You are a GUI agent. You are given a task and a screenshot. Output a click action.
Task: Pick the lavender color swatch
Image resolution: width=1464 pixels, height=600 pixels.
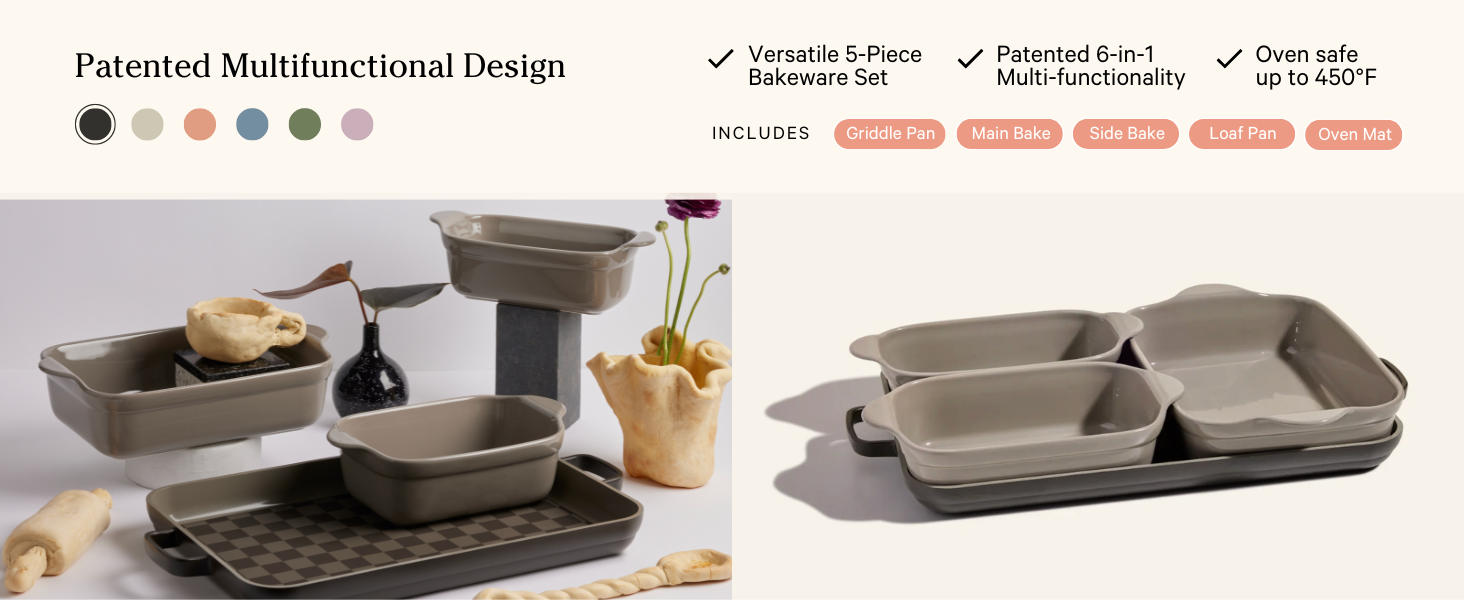click(x=357, y=125)
